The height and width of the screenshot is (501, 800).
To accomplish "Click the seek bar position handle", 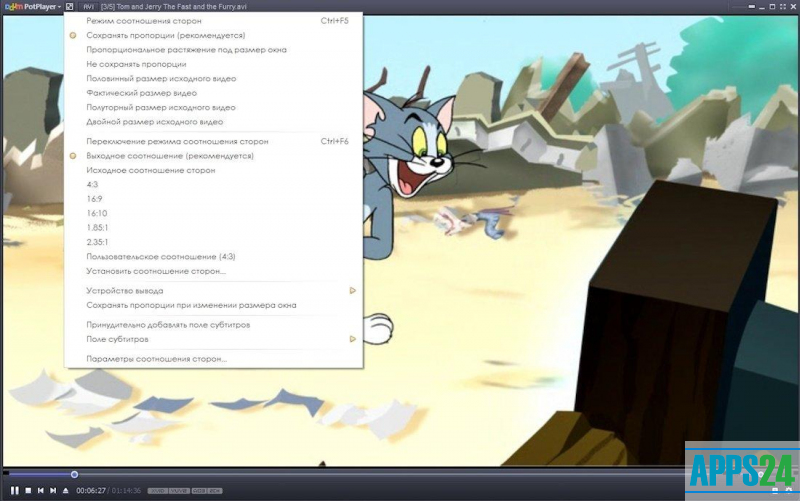I will [74, 474].
